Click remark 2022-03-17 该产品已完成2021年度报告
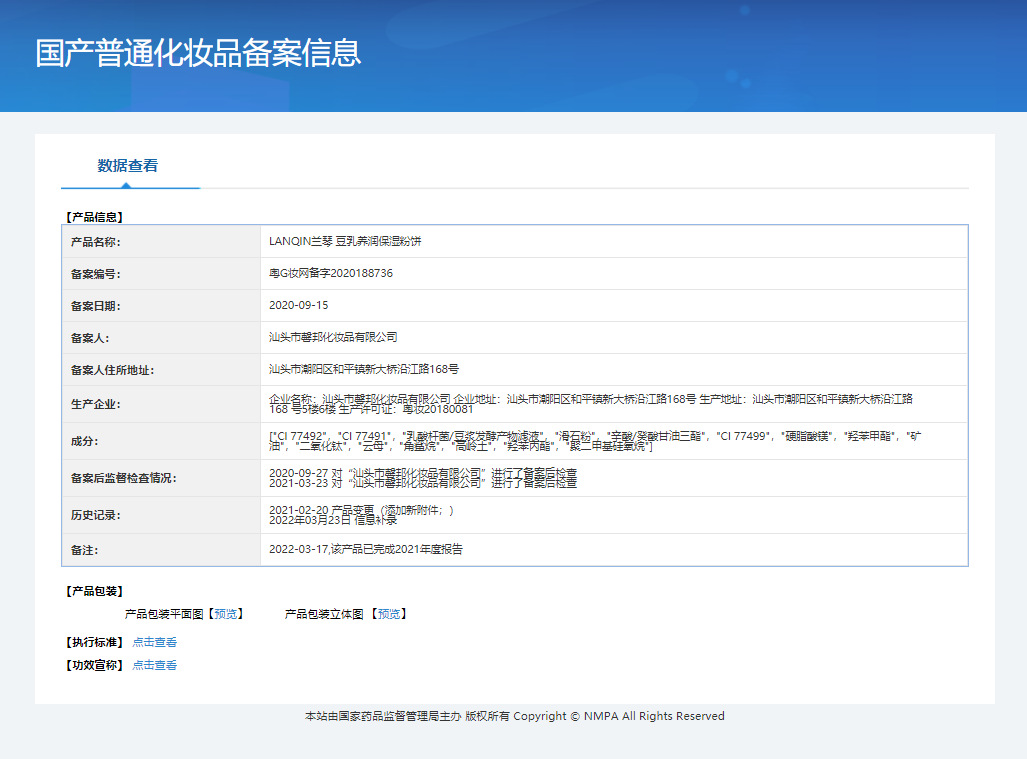 point(366,549)
